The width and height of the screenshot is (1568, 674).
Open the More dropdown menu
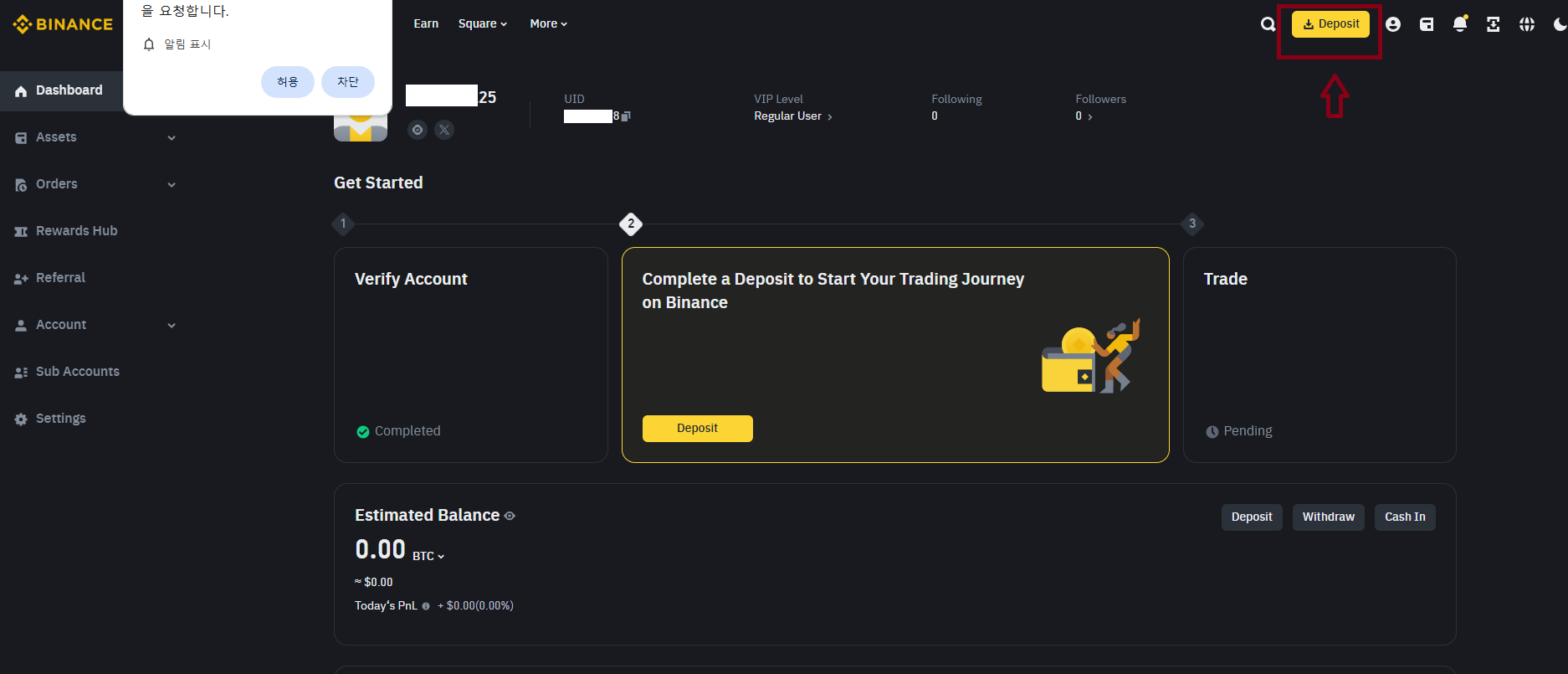548,23
